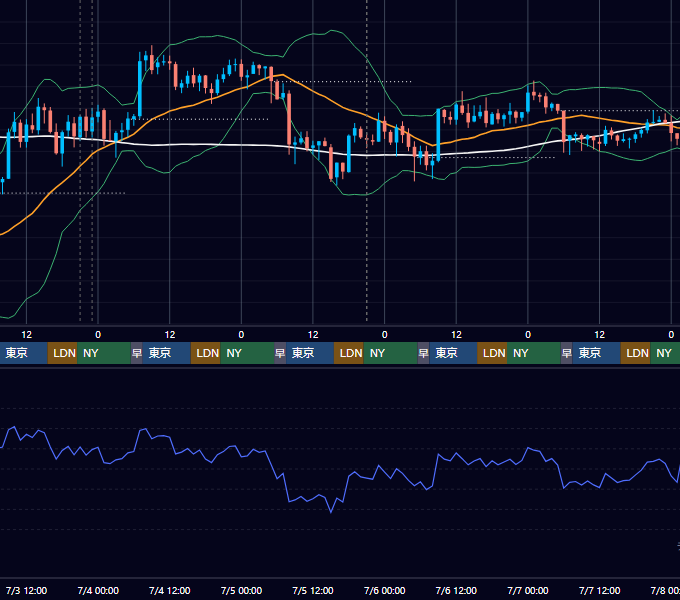Select the 7/7 東京 session block
Image resolution: width=680 pixels, height=600 pixels.
pos(597,353)
